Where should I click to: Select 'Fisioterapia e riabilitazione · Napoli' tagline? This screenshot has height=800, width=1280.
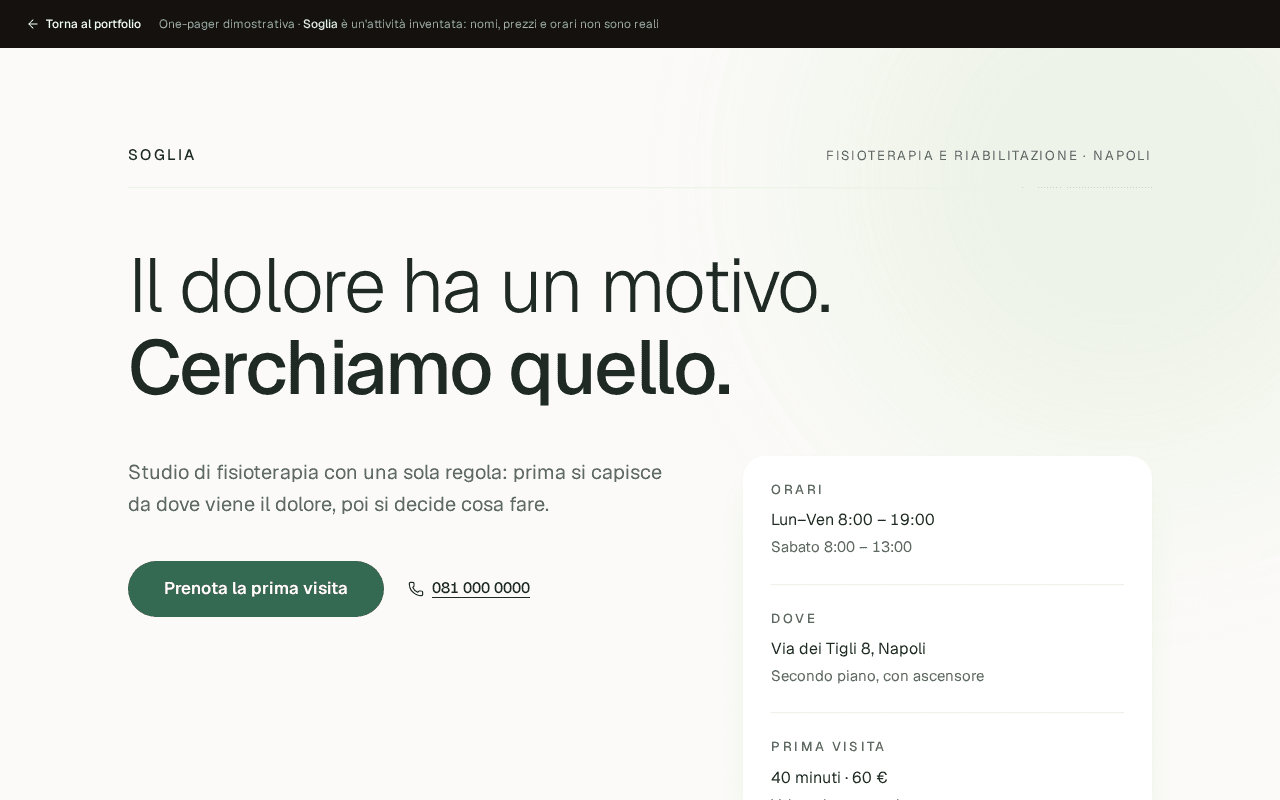click(988, 156)
